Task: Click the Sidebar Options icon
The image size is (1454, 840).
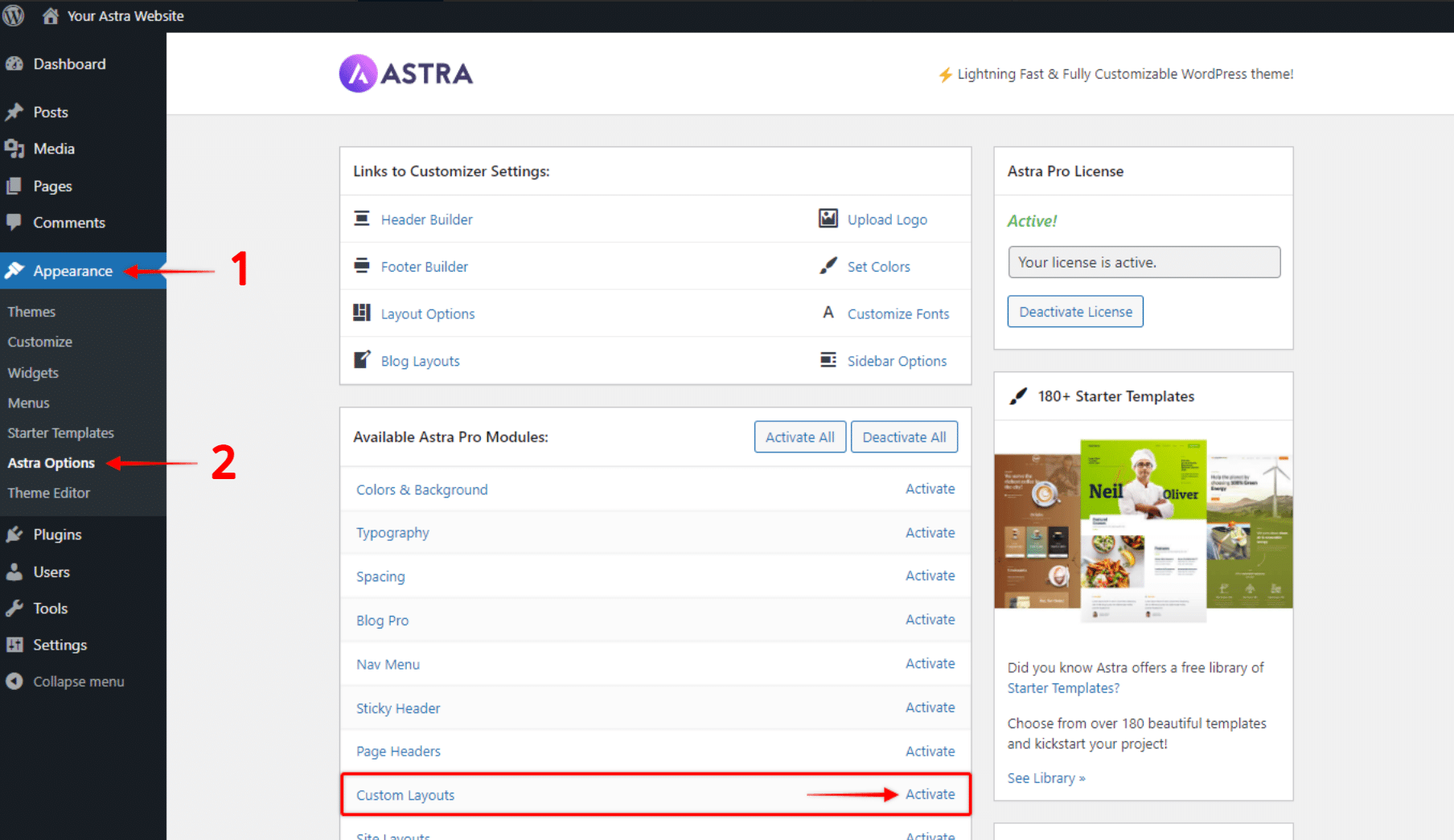Action: pos(828,359)
